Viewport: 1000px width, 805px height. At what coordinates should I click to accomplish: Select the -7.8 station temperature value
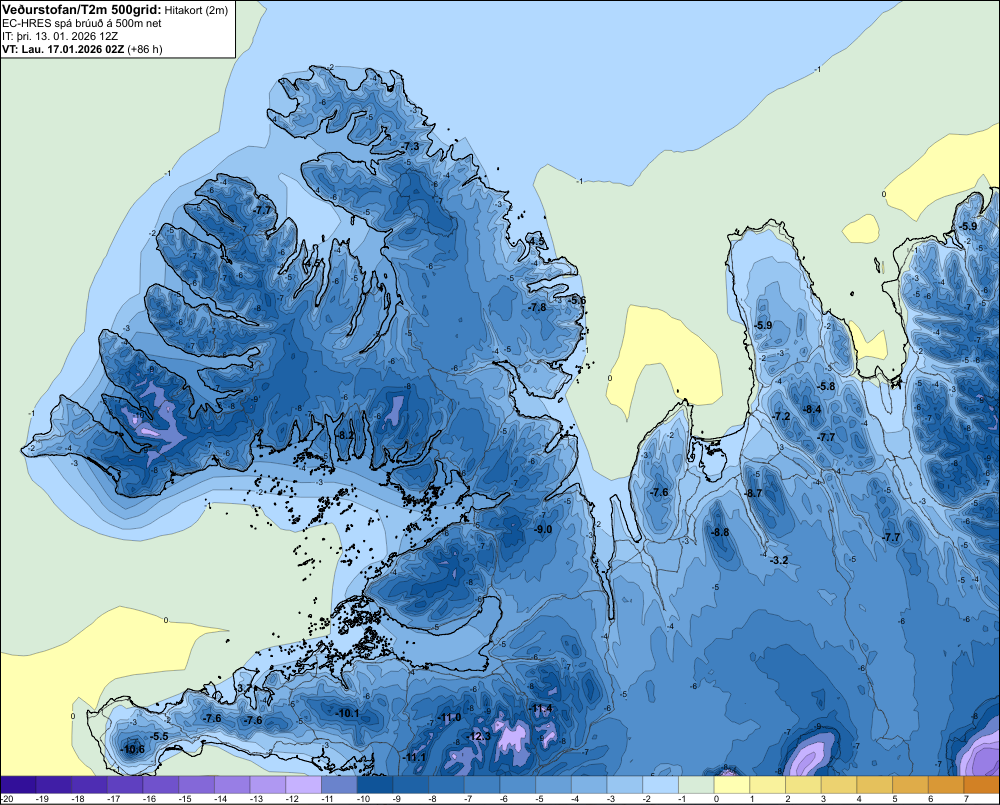(x=538, y=307)
